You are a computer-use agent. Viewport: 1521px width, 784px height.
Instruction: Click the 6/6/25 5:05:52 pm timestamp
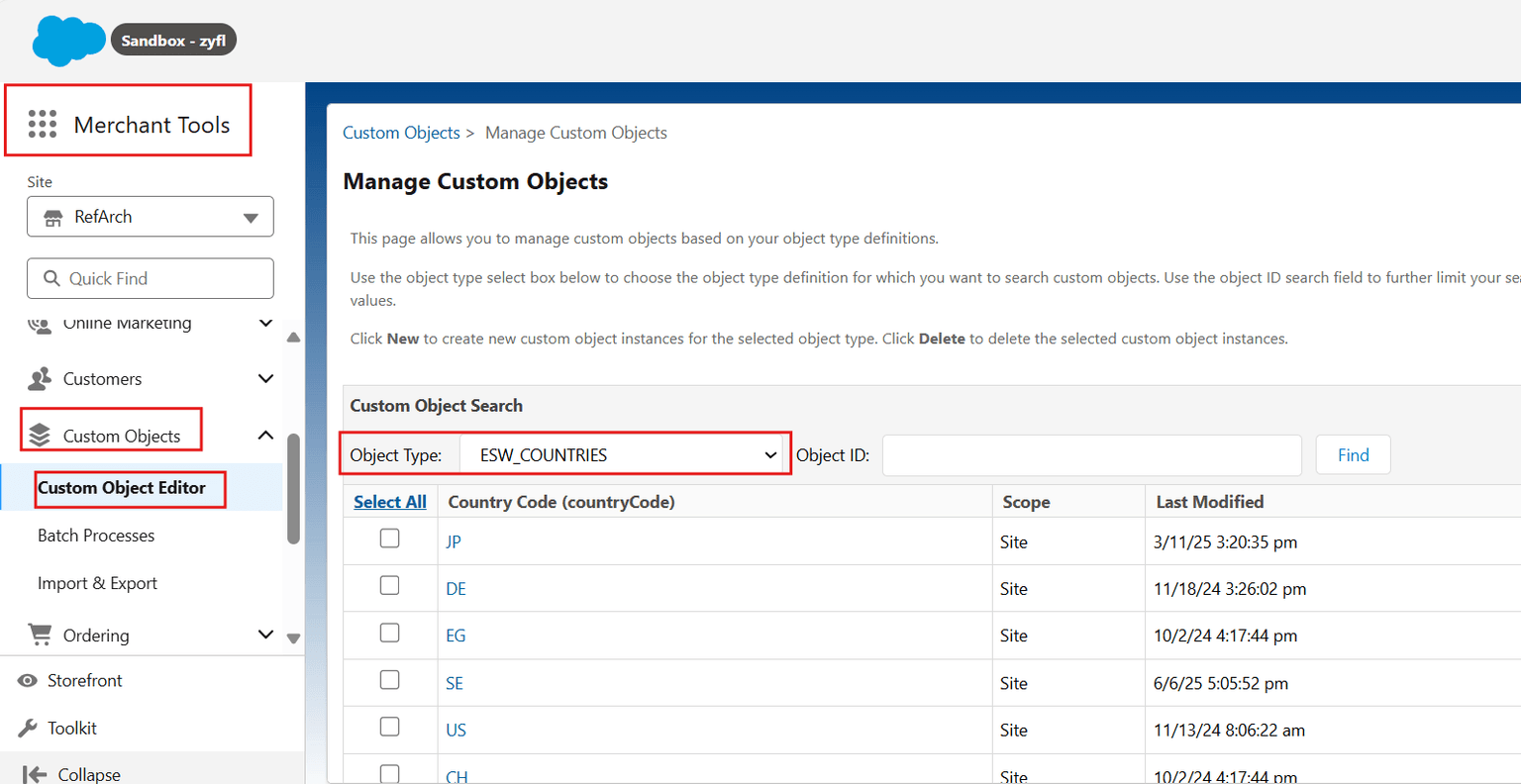pos(1221,683)
